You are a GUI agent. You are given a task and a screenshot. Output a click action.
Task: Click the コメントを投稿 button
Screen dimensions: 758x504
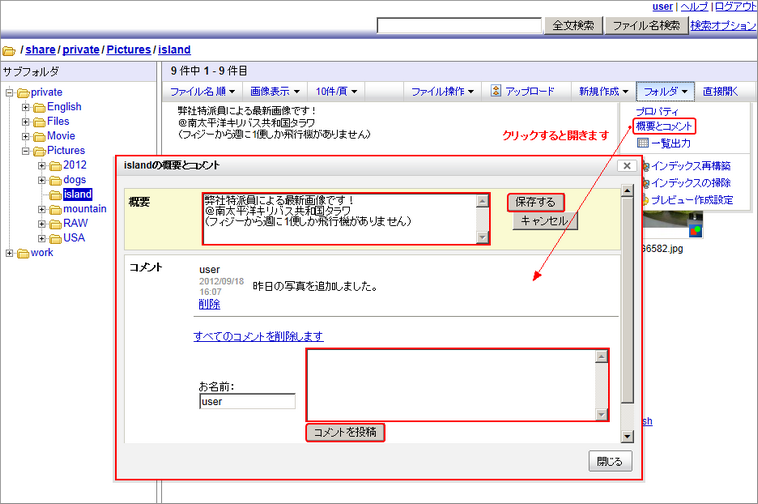[345, 432]
